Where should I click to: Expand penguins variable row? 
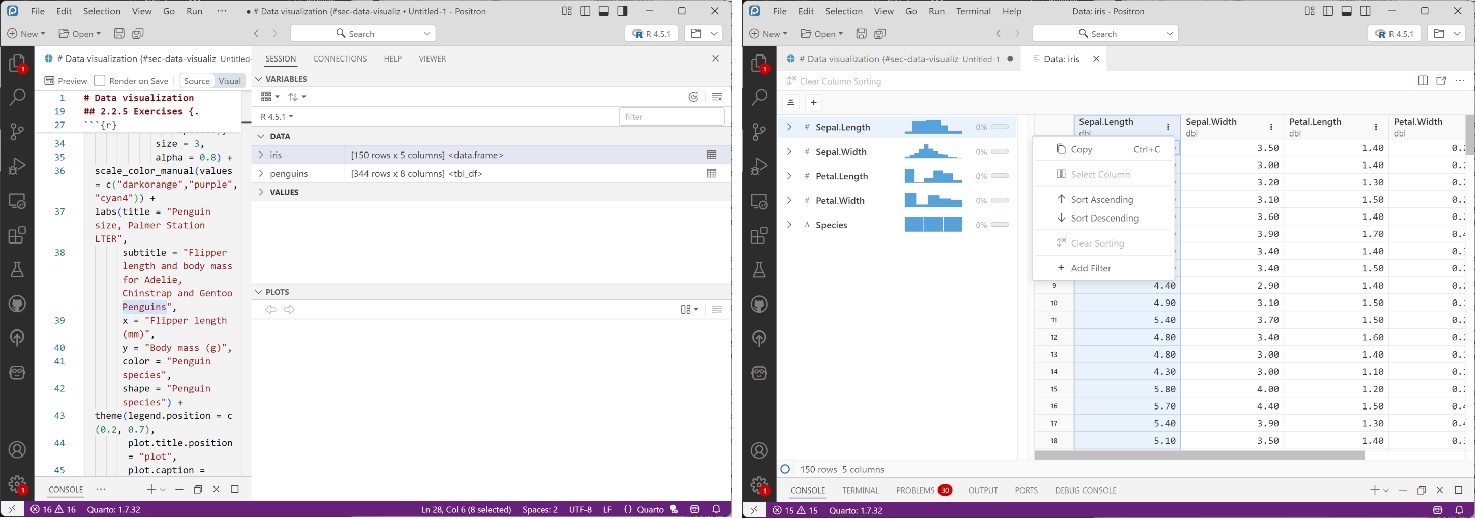click(x=261, y=174)
